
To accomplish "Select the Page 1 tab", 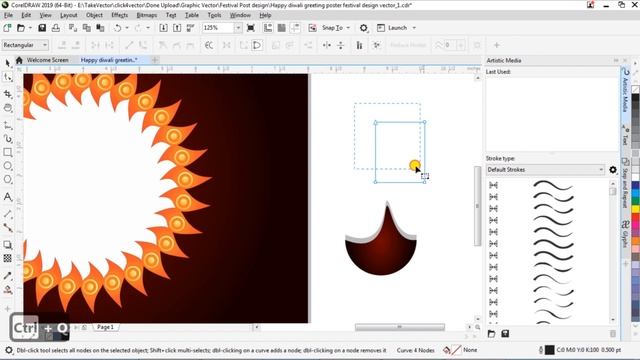I will click(105, 327).
